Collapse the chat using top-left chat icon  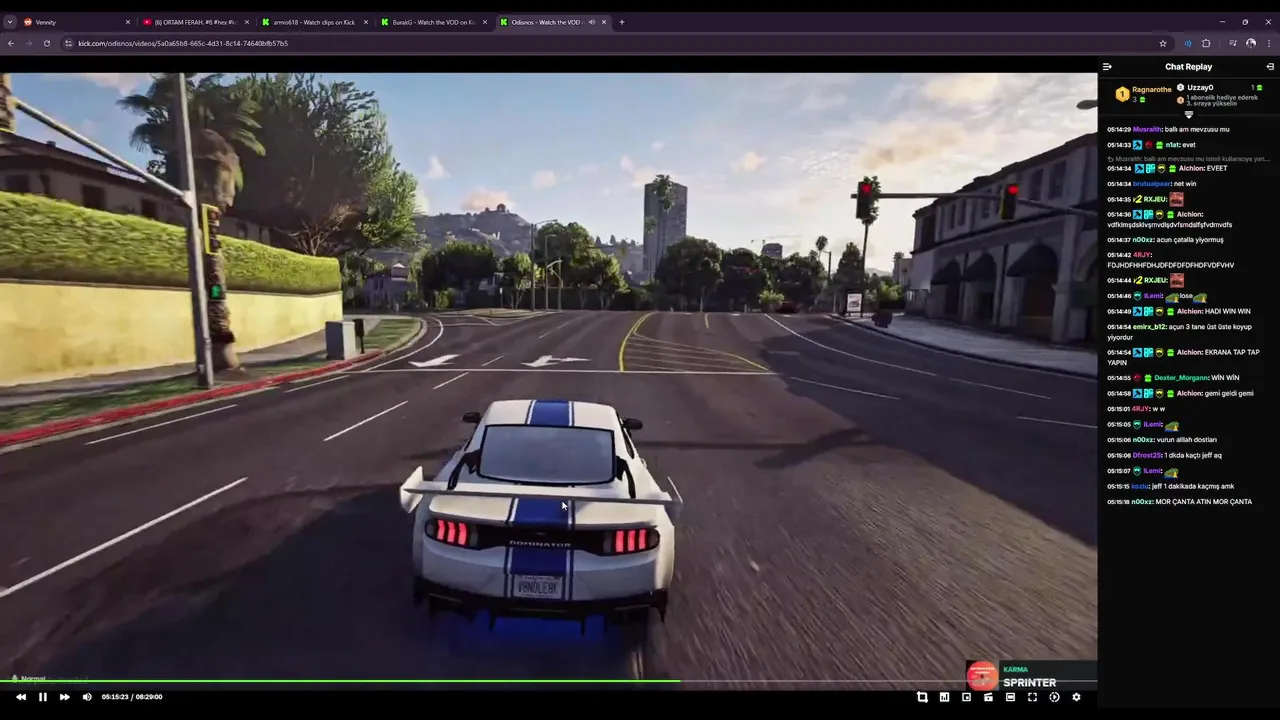pyautogui.click(x=1107, y=67)
